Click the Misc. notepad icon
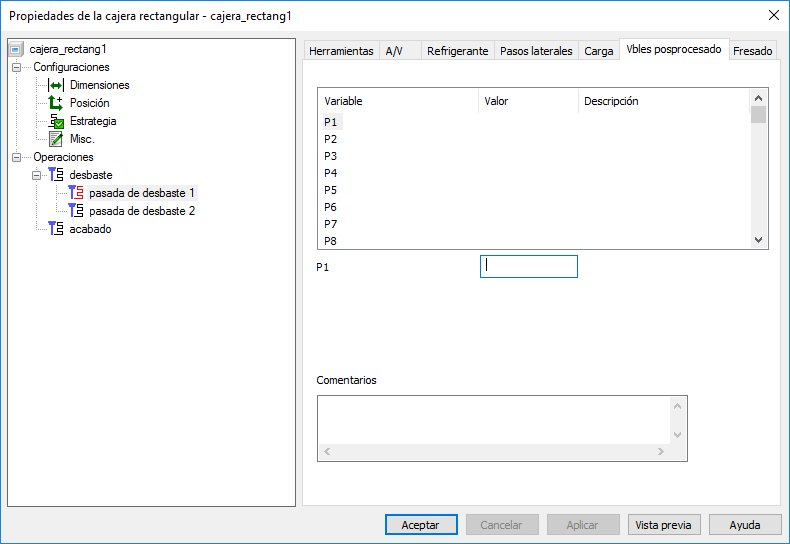Screen dimensions: 790x544 click(x=56, y=139)
